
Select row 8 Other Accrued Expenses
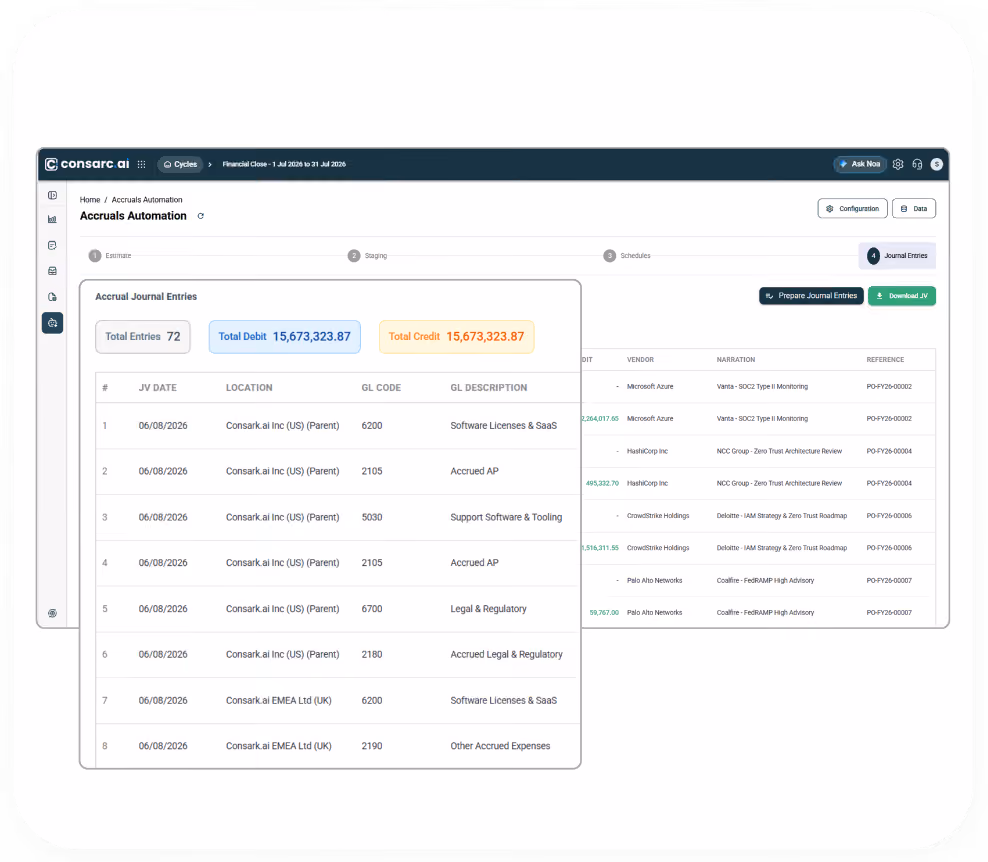[500, 746]
